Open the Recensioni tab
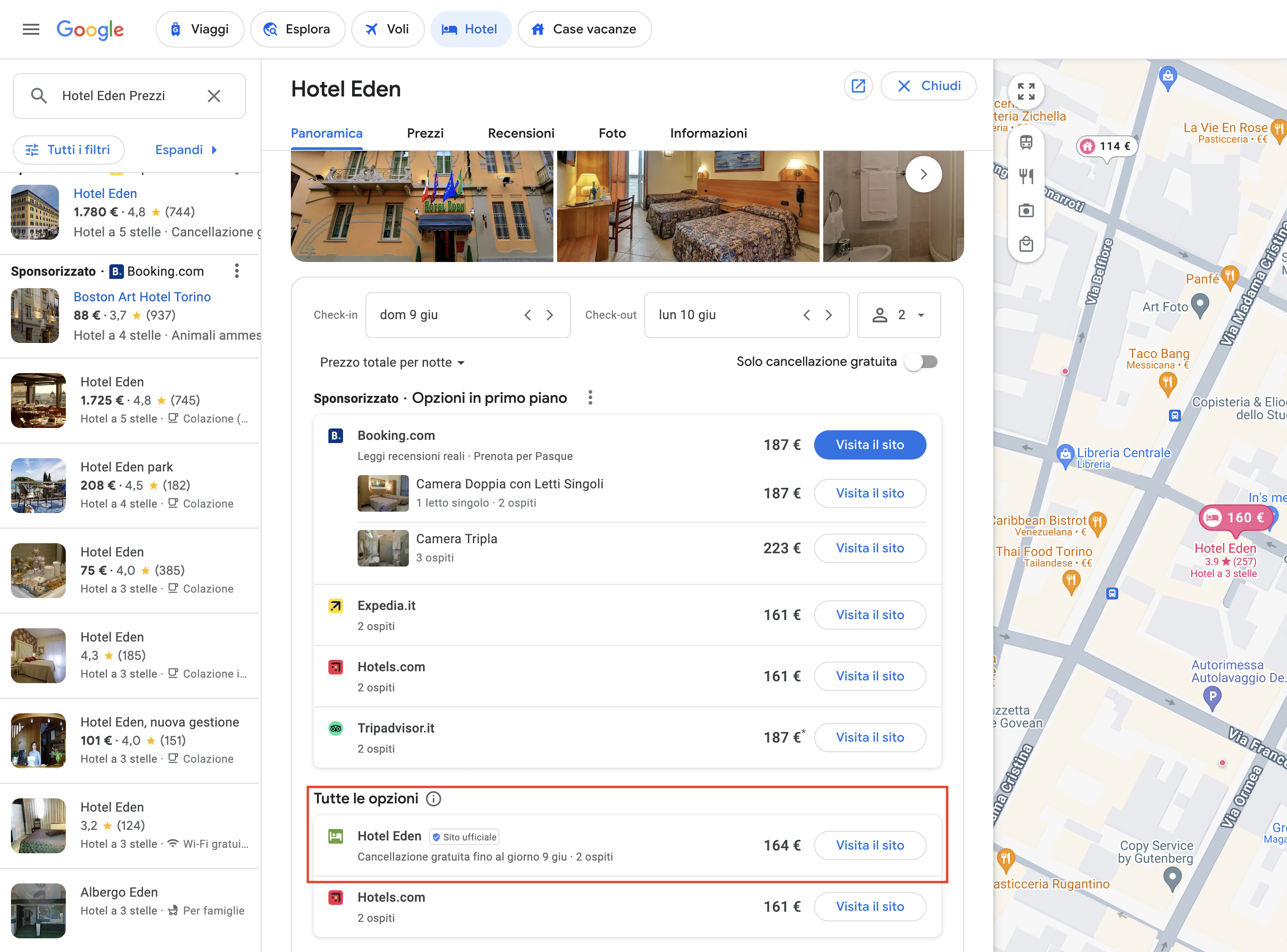1287x952 pixels. click(521, 134)
